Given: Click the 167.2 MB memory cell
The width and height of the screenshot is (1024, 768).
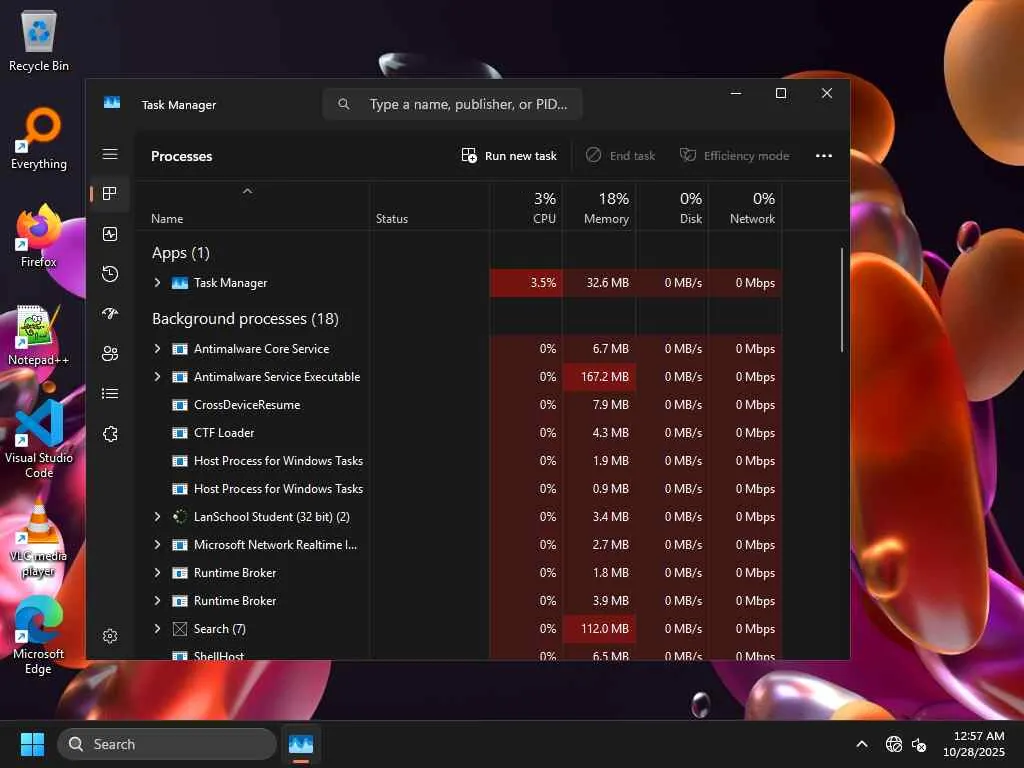Looking at the screenshot, I should [x=599, y=376].
